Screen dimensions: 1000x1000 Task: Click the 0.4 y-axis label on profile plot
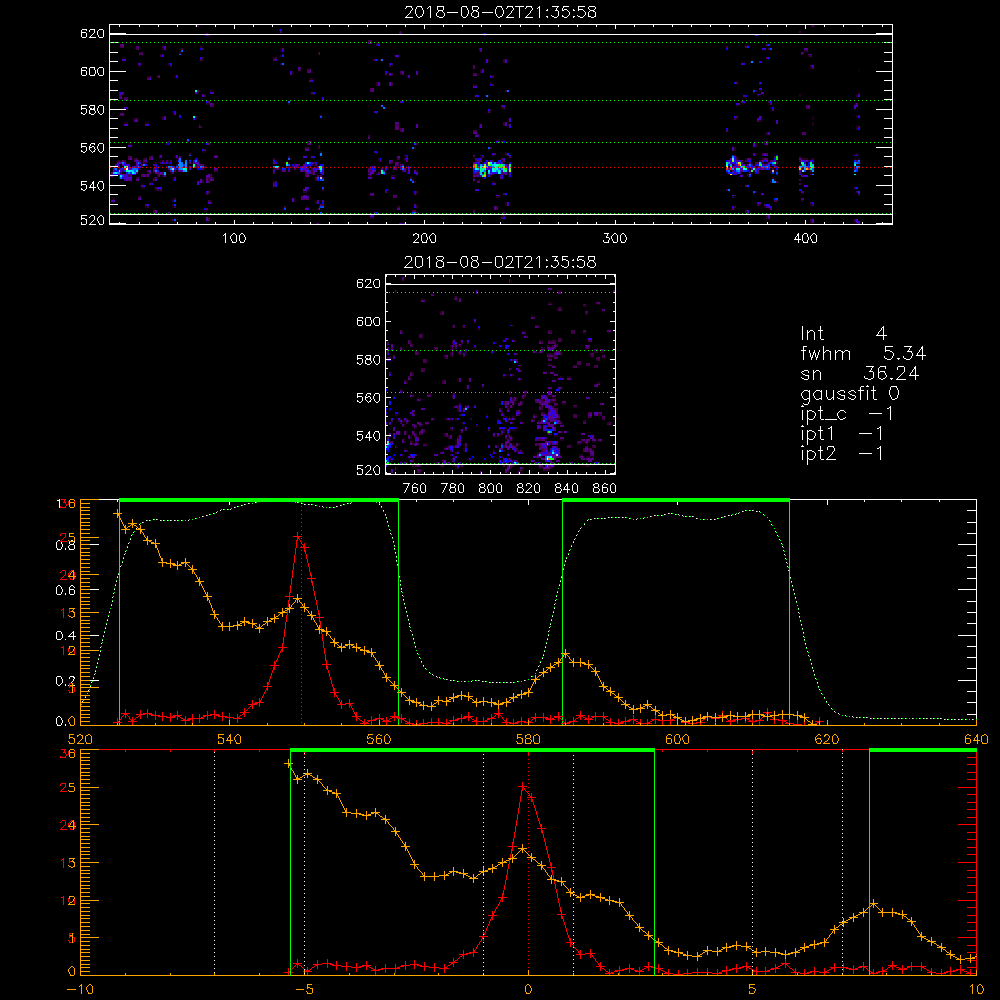tap(66, 636)
